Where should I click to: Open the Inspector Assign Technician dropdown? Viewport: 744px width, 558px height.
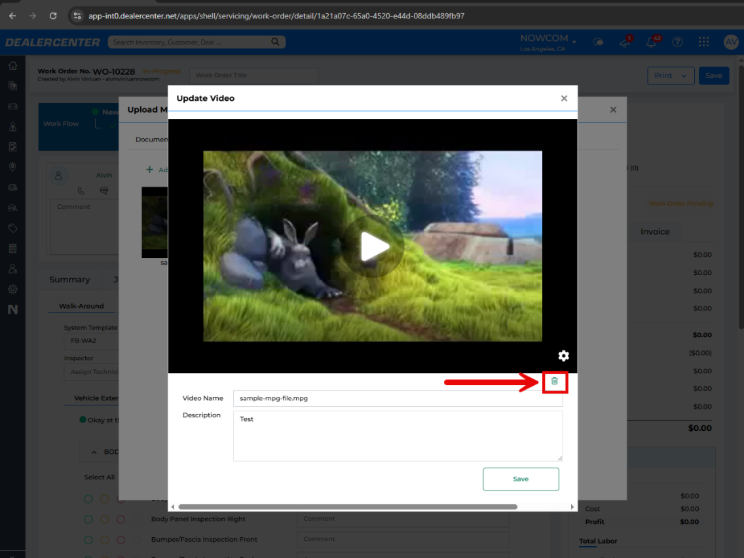tap(91, 372)
